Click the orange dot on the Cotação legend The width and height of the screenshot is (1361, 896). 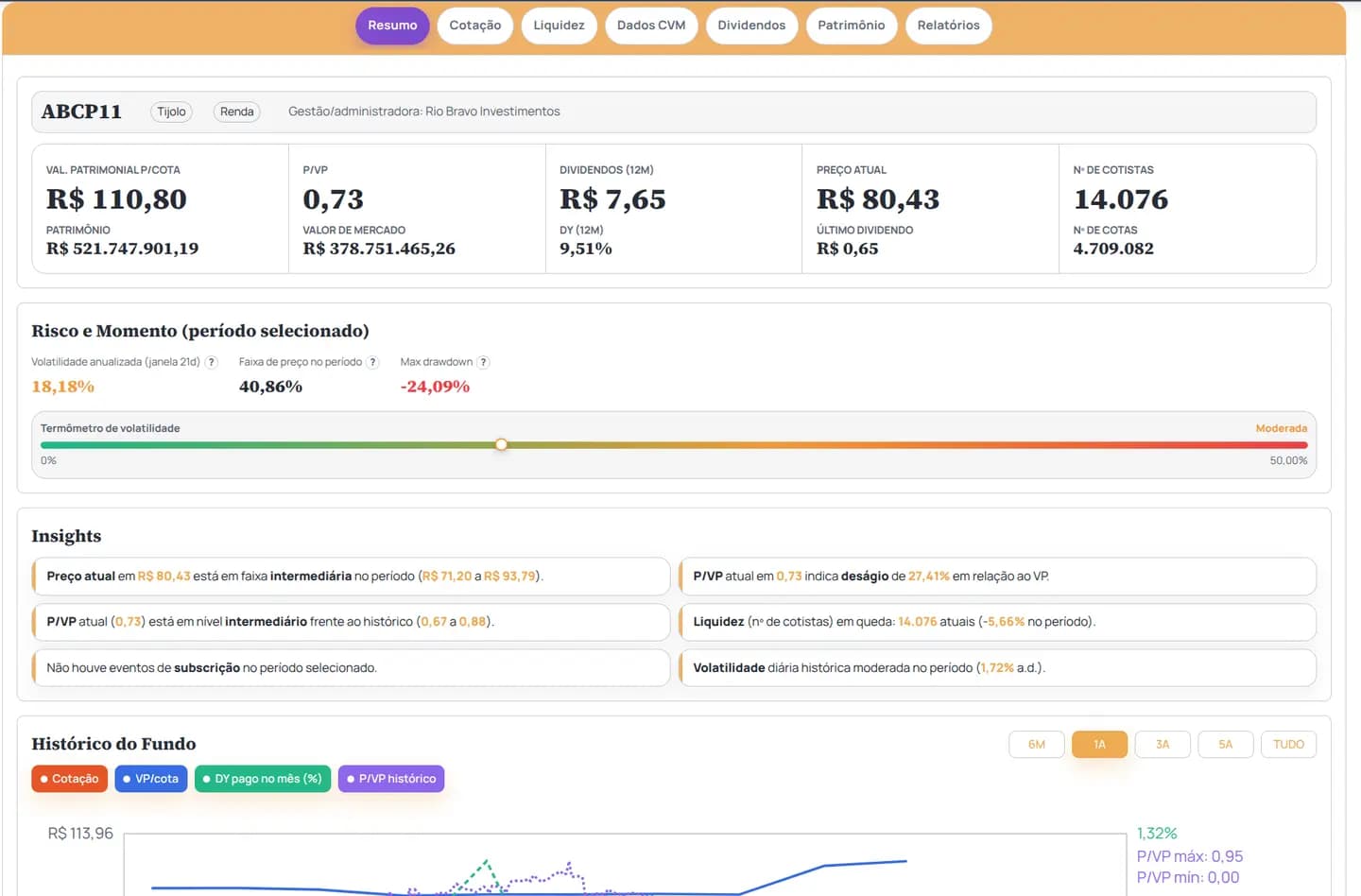[x=44, y=779]
